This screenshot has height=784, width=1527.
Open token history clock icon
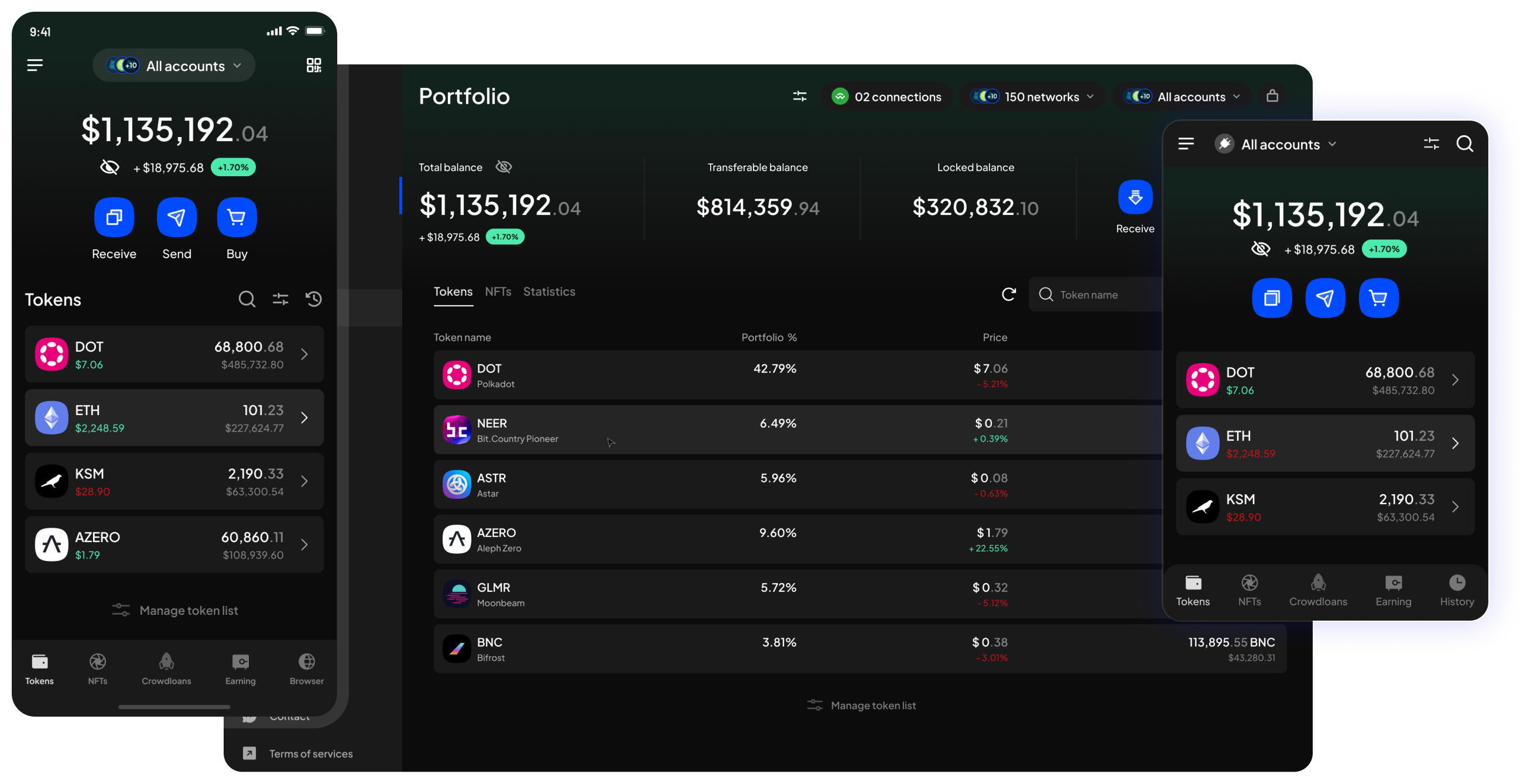point(314,299)
